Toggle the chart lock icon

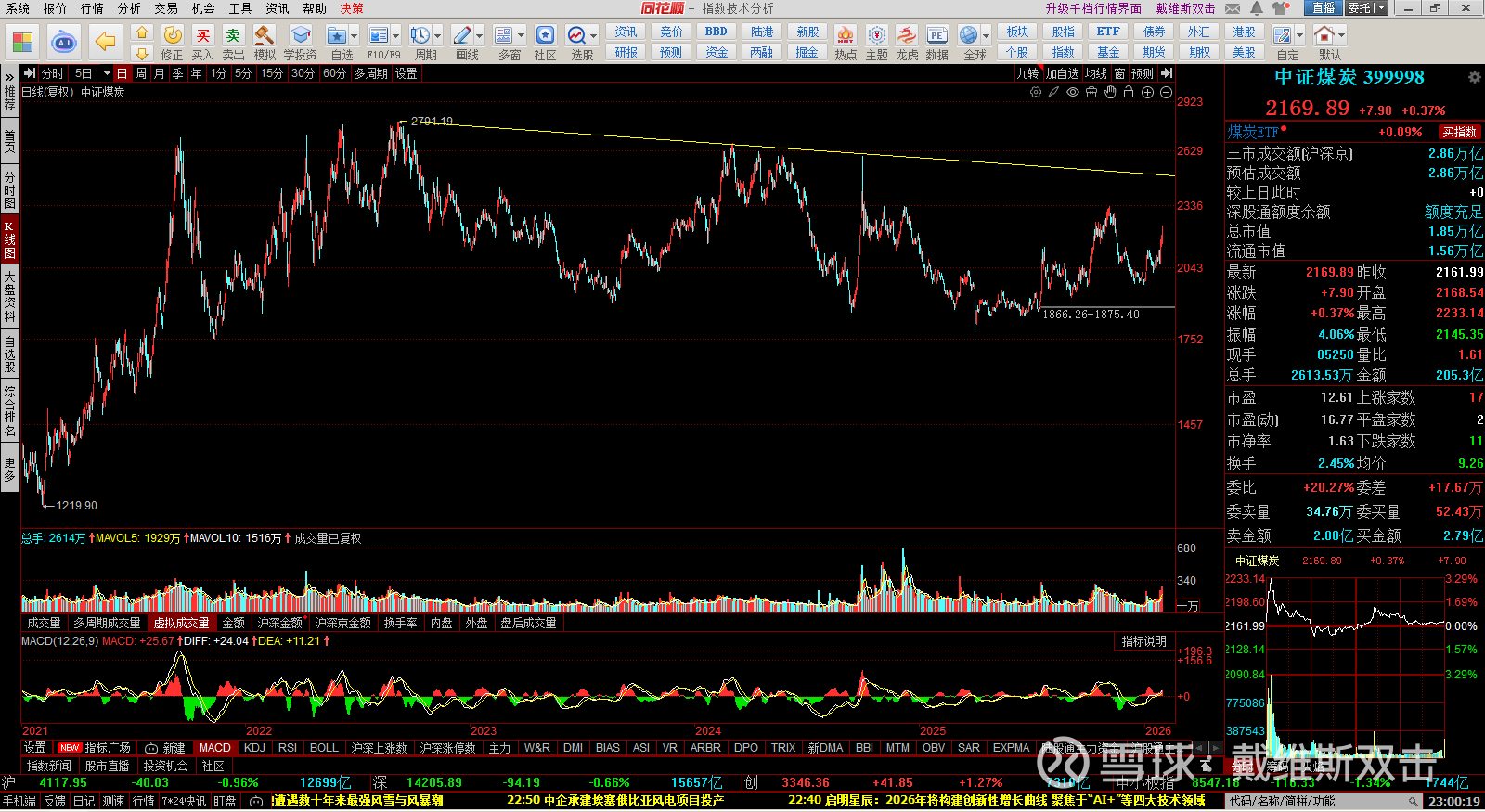pos(1129,92)
